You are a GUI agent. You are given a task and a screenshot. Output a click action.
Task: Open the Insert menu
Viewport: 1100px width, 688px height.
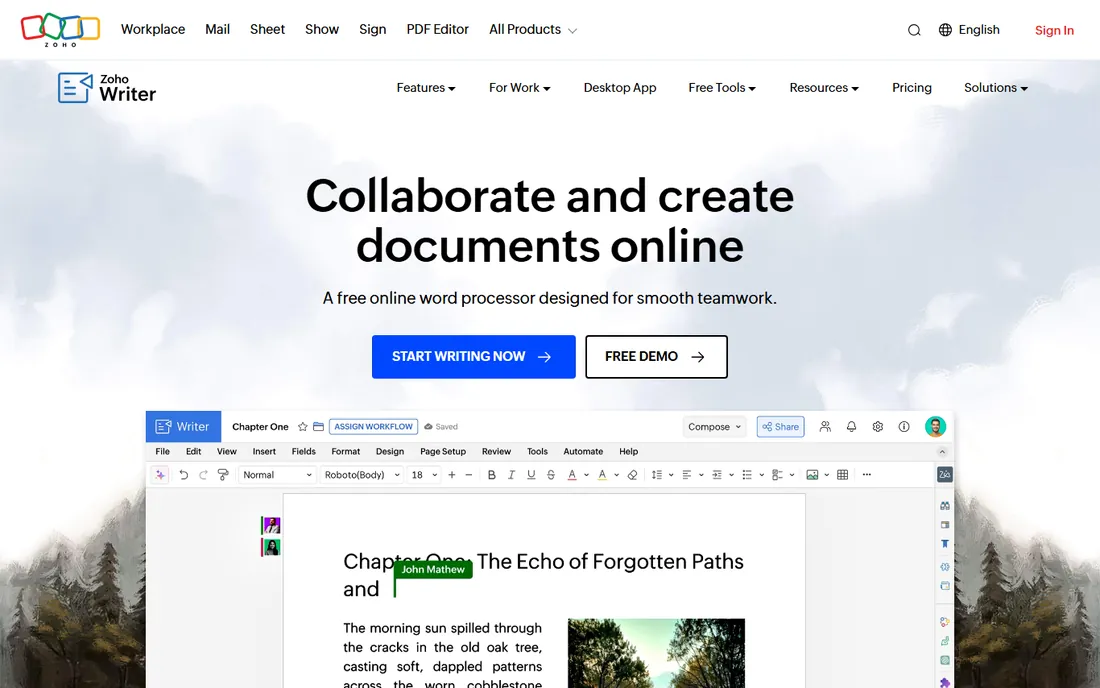(x=264, y=452)
